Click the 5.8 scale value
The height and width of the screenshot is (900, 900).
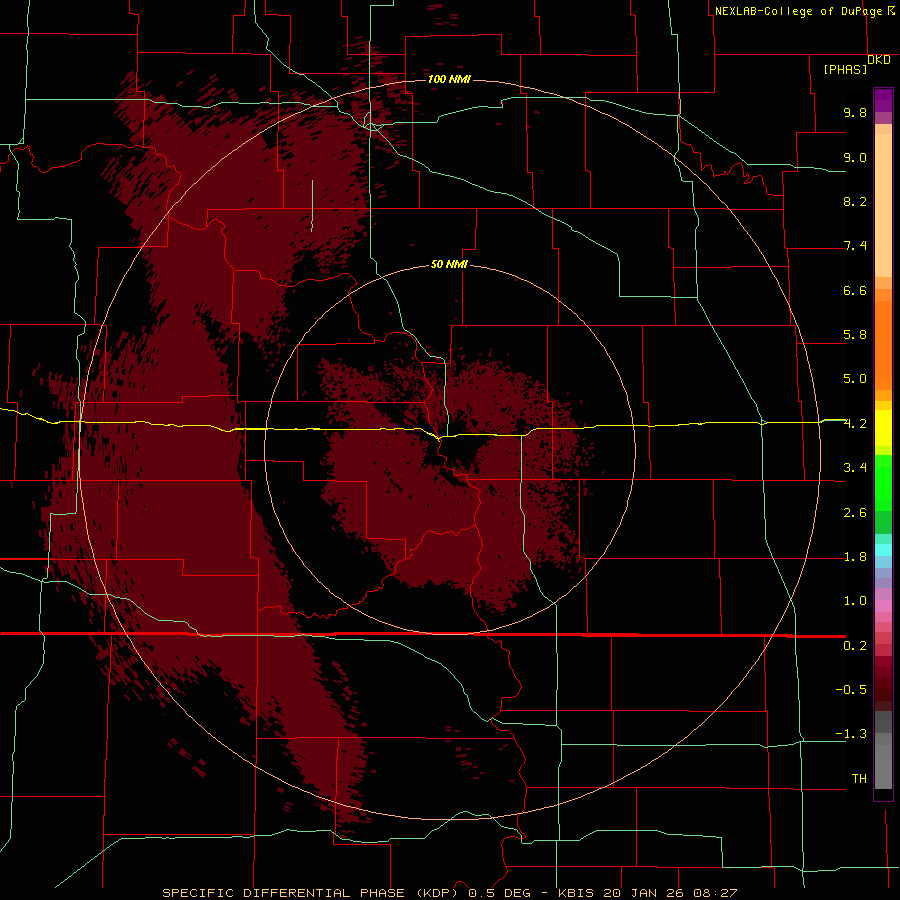855,335
